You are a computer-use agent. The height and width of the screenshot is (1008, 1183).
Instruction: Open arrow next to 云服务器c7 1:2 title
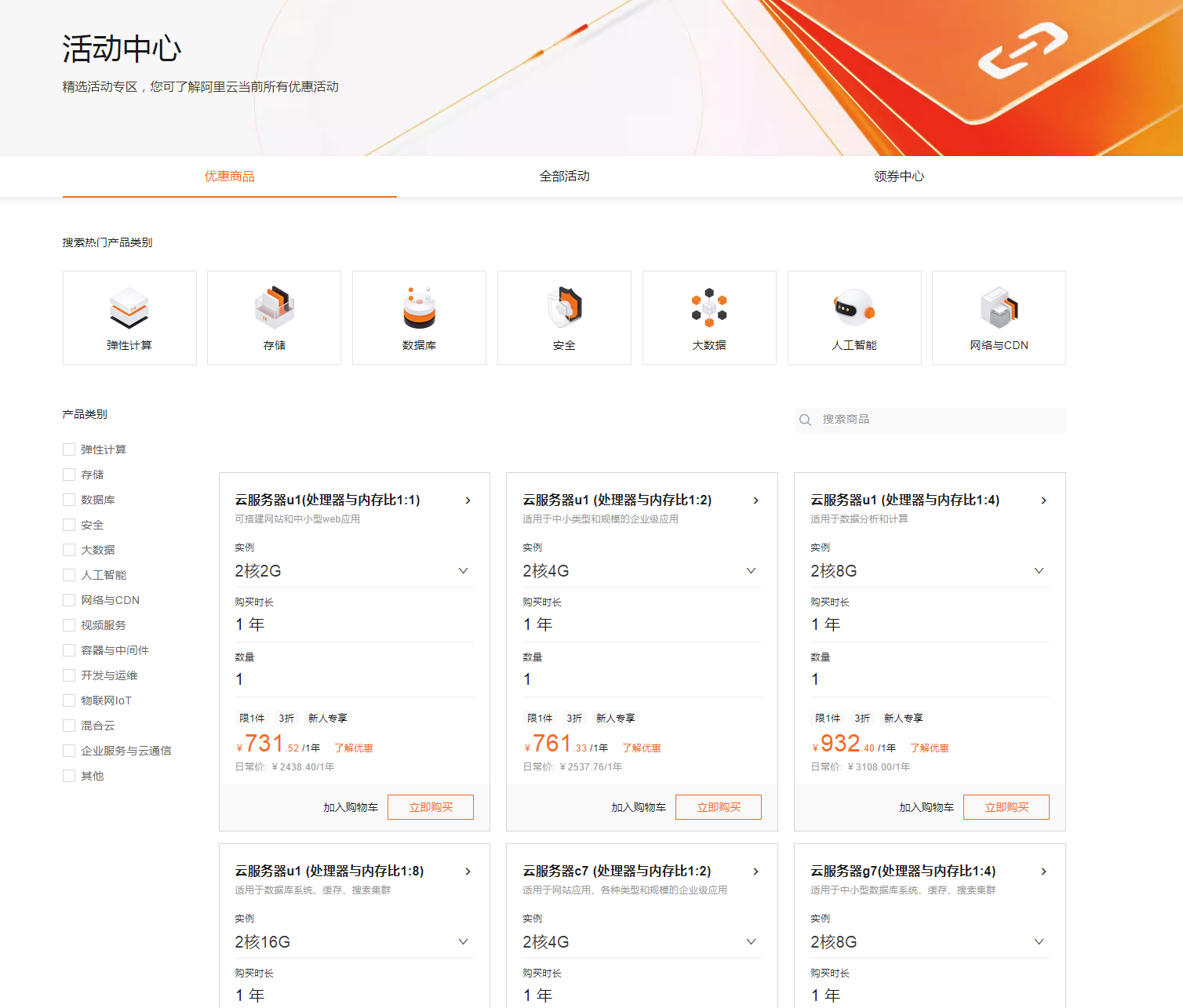click(x=756, y=872)
